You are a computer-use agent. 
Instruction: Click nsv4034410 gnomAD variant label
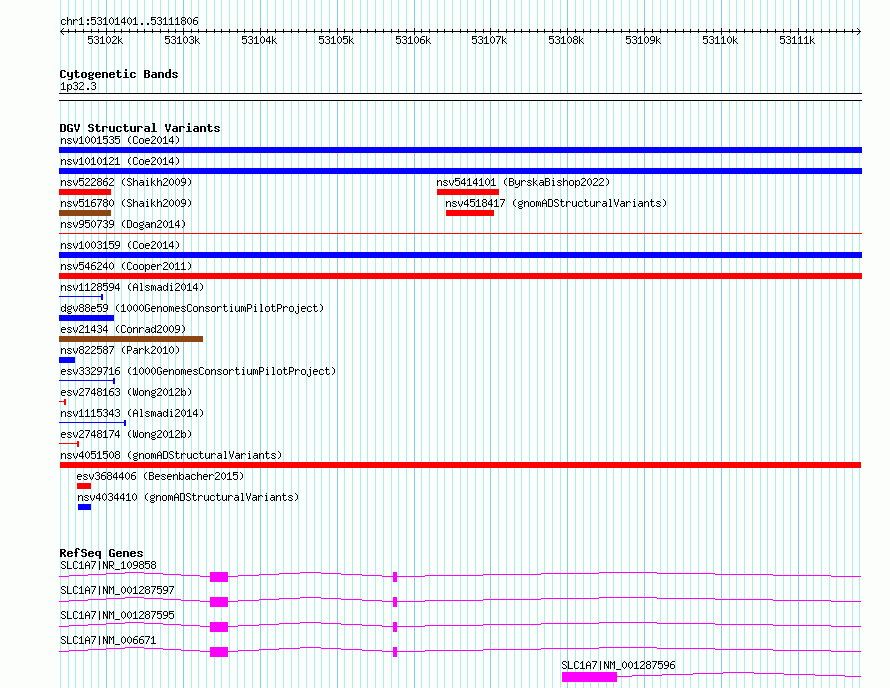tap(188, 497)
